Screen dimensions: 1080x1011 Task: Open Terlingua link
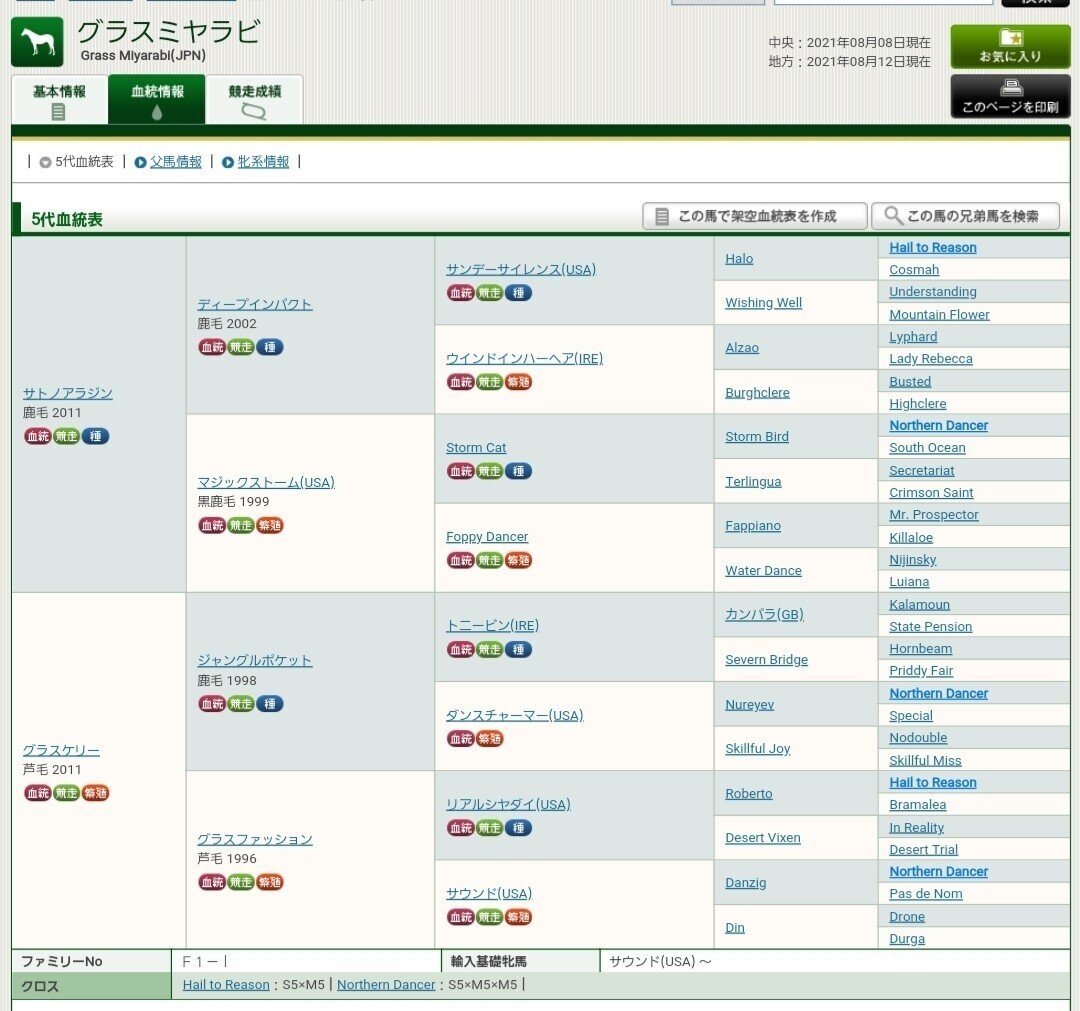(753, 481)
